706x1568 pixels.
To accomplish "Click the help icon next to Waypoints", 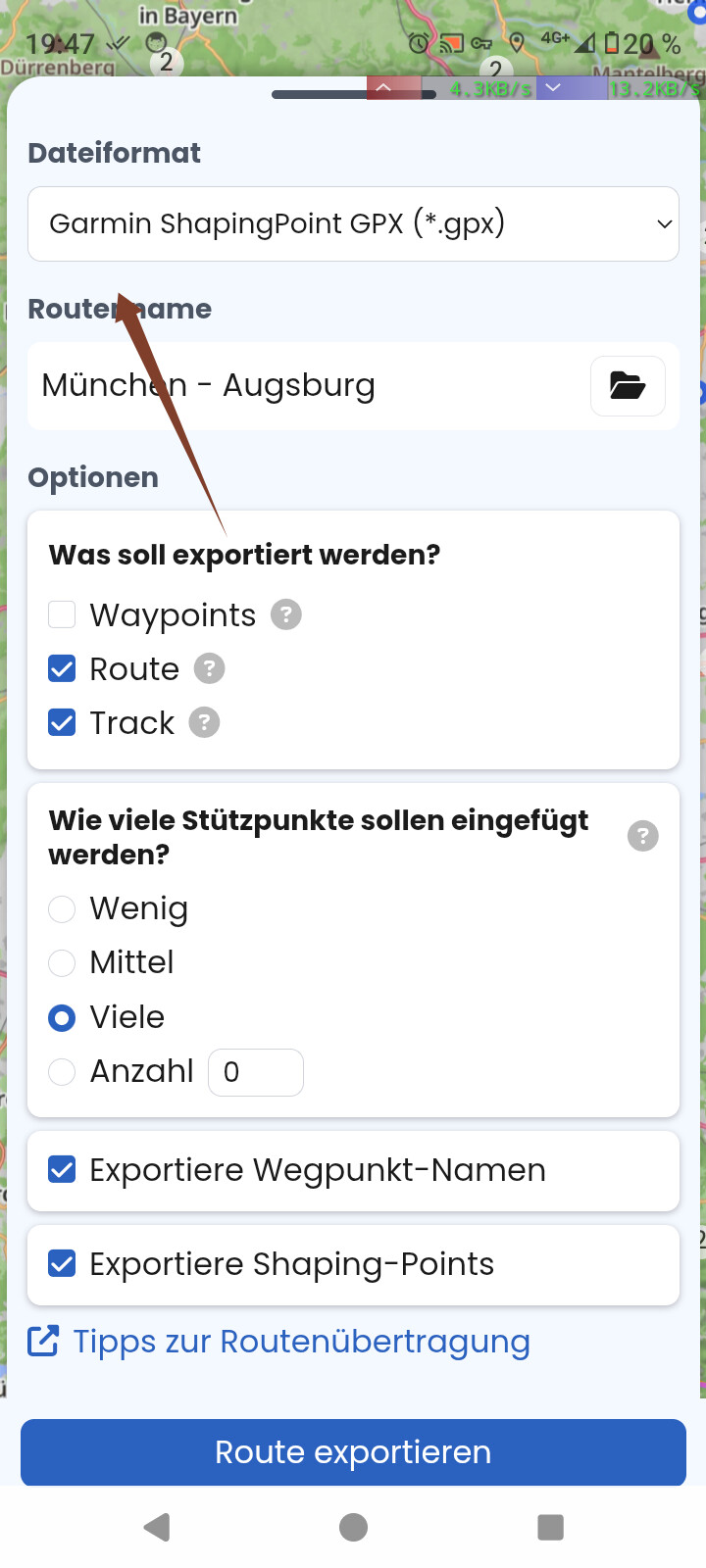I will tap(285, 615).
